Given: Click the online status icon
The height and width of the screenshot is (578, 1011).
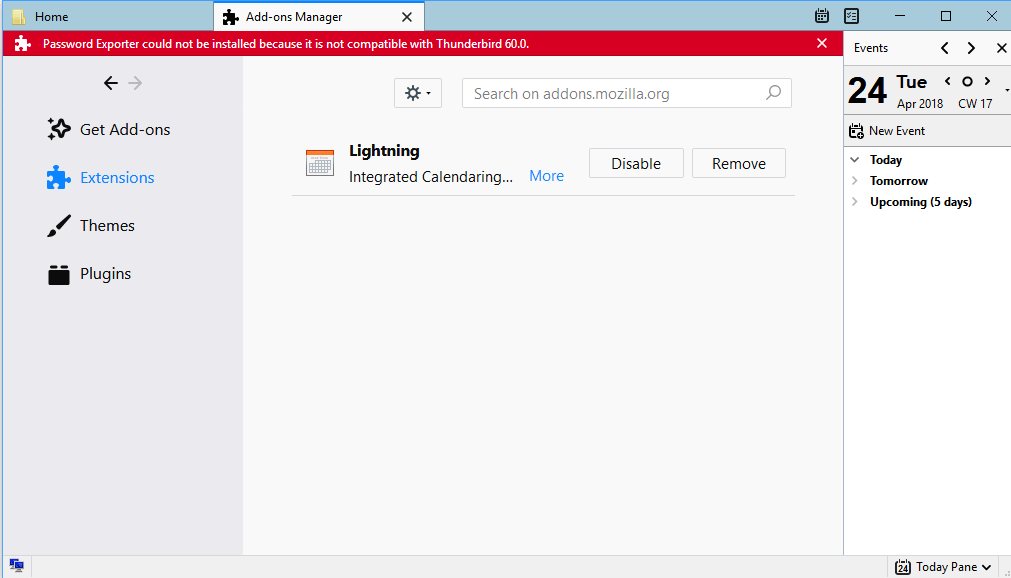Looking at the screenshot, I should (17, 566).
